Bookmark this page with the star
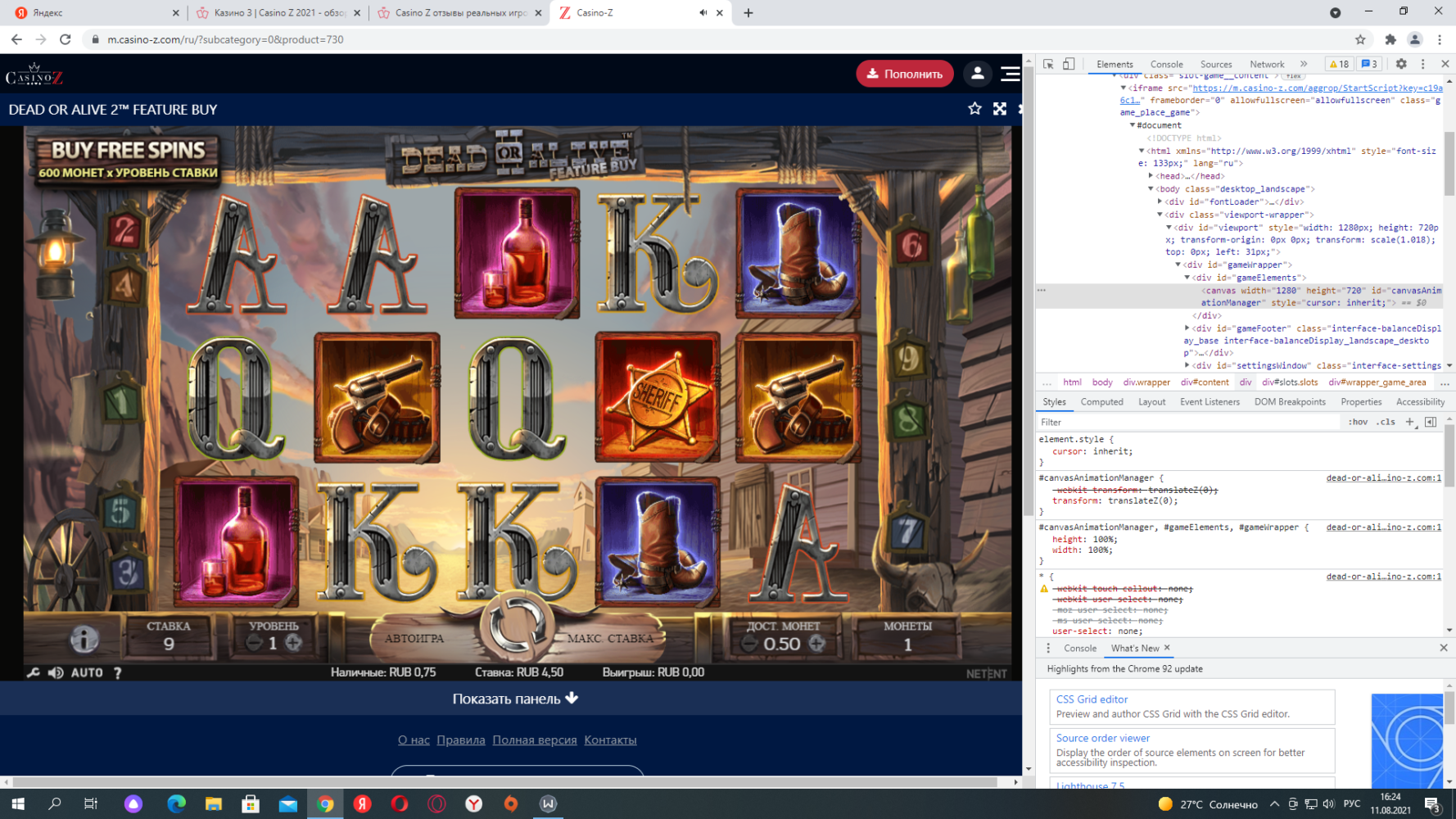Viewport: 1456px width, 819px height. pyautogui.click(x=1360, y=39)
